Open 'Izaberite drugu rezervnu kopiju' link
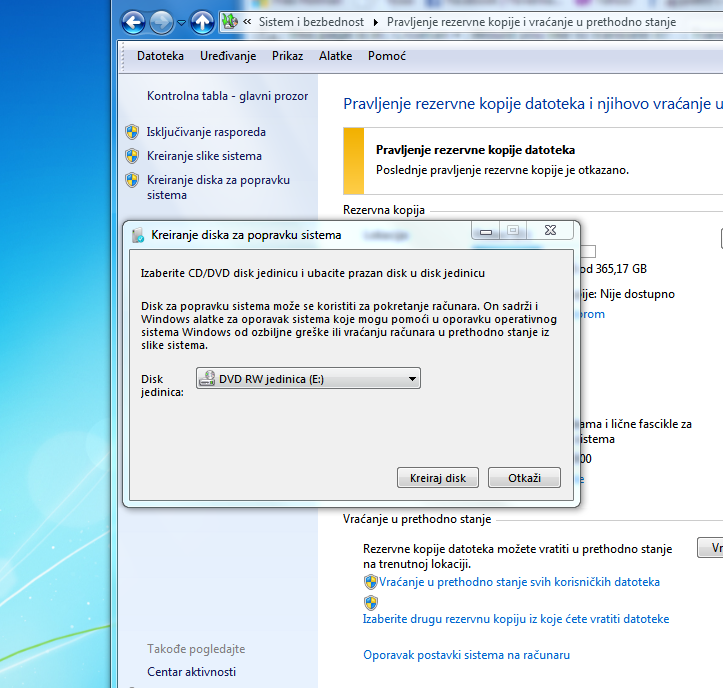Image resolution: width=723 pixels, height=688 pixels. click(516, 619)
